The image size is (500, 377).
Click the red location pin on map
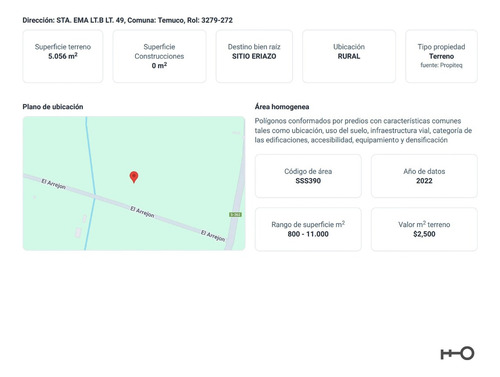tap(134, 177)
